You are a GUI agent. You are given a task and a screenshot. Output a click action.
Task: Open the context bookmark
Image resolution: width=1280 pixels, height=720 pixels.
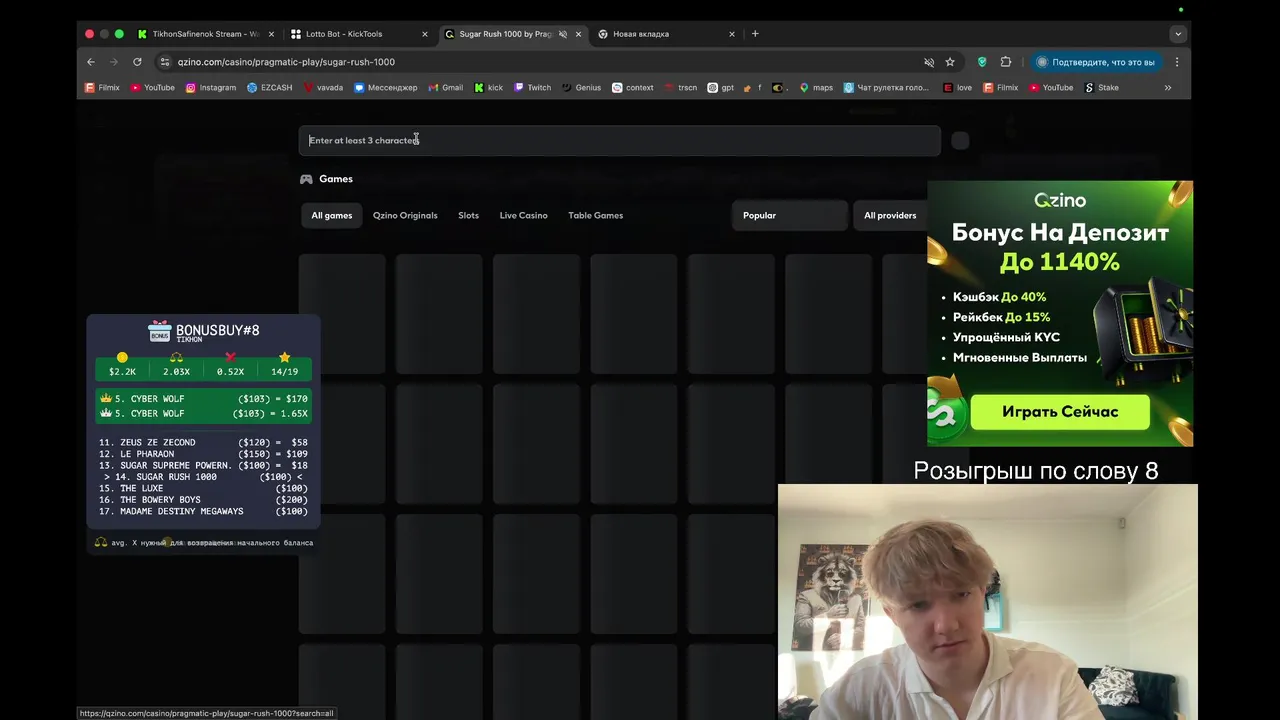click(x=633, y=88)
